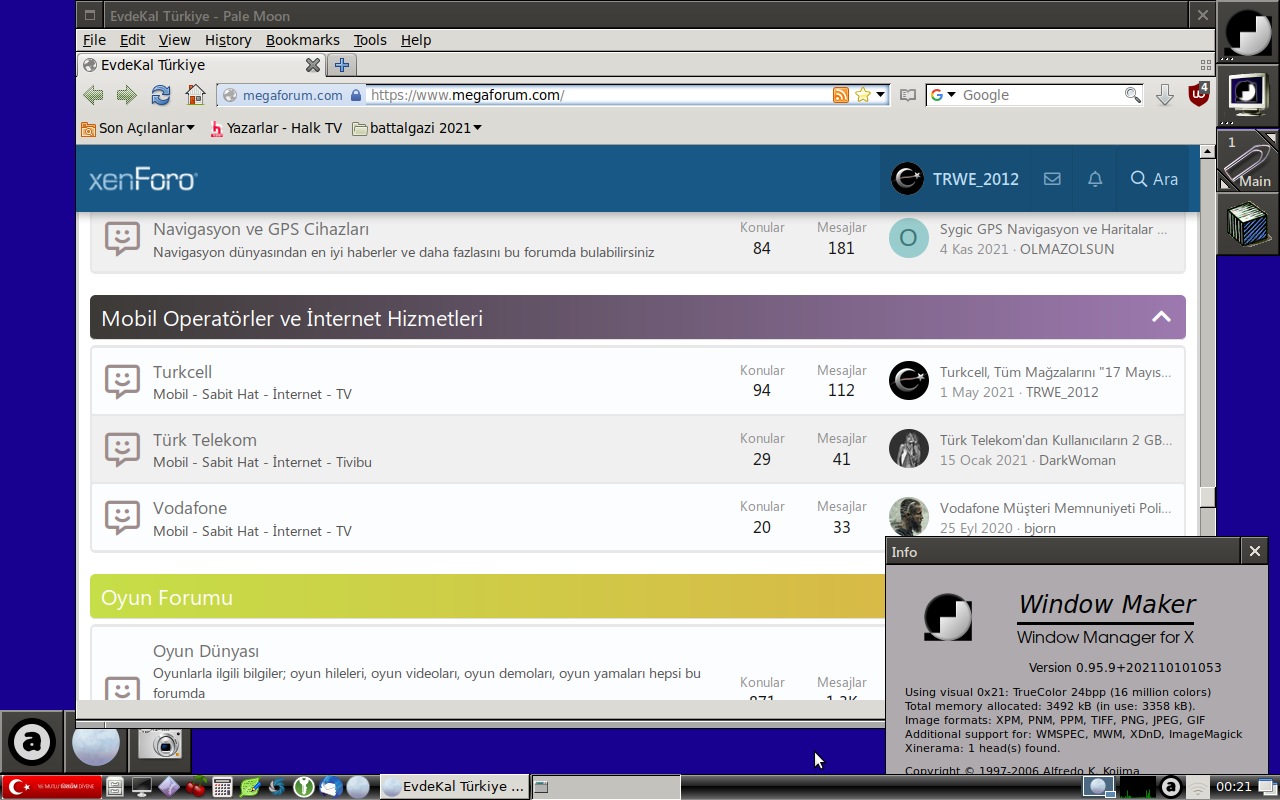Click the wifi network tray icon
1280x800 pixels.
[x=1197, y=788]
